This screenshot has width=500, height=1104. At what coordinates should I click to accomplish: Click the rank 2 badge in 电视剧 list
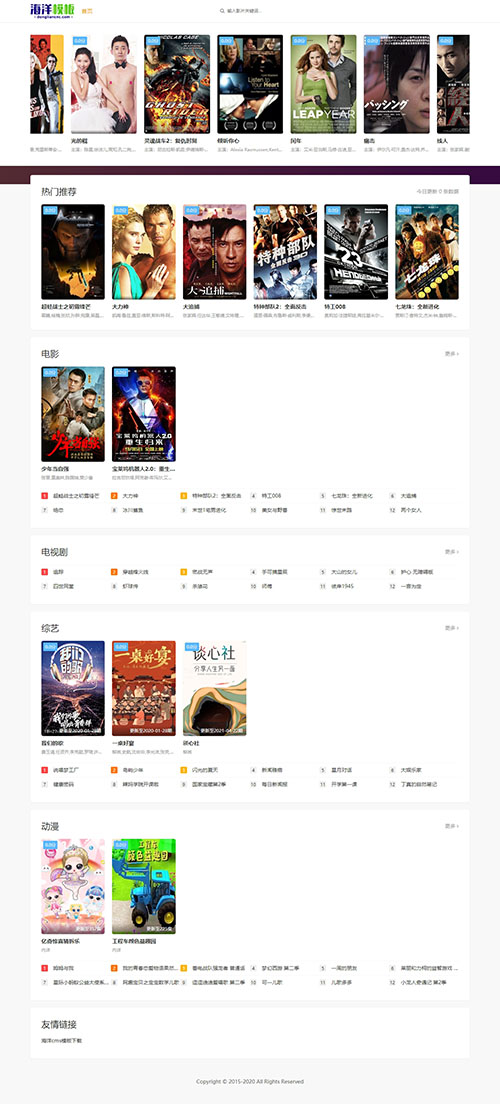(x=114, y=572)
